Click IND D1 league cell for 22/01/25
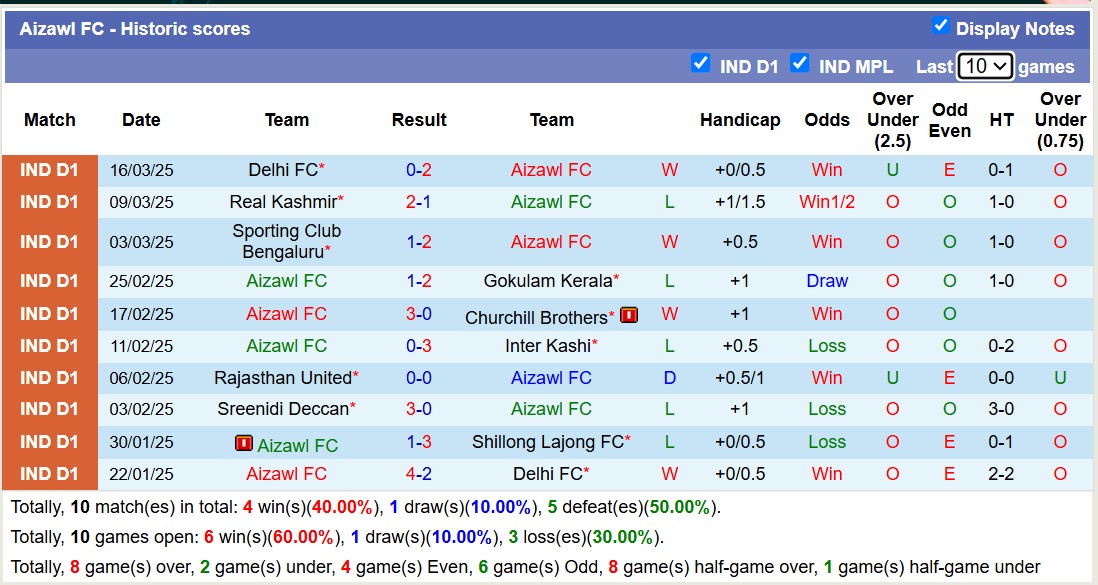 (49, 474)
